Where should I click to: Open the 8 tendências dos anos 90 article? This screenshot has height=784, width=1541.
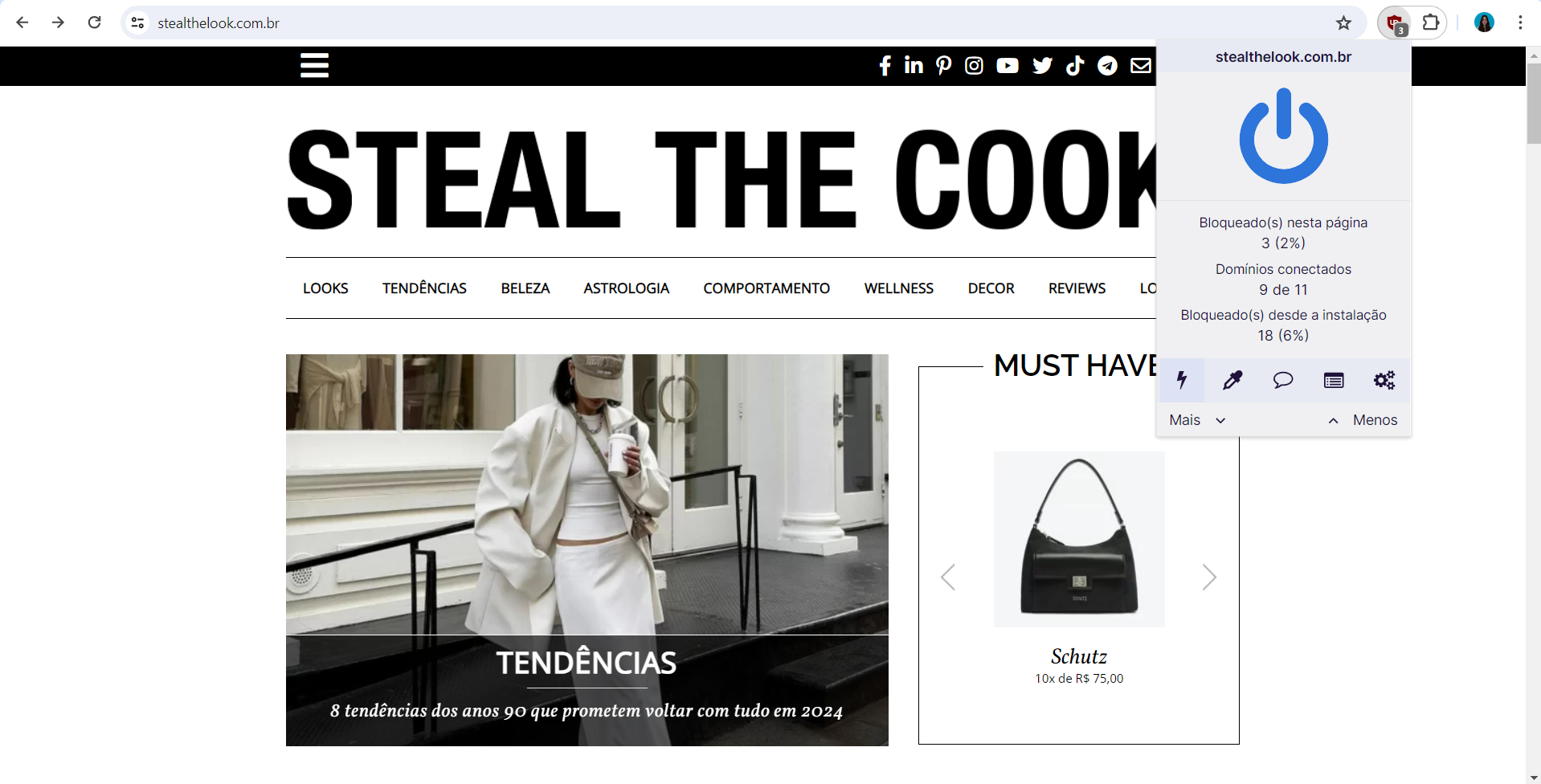(587, 711)
